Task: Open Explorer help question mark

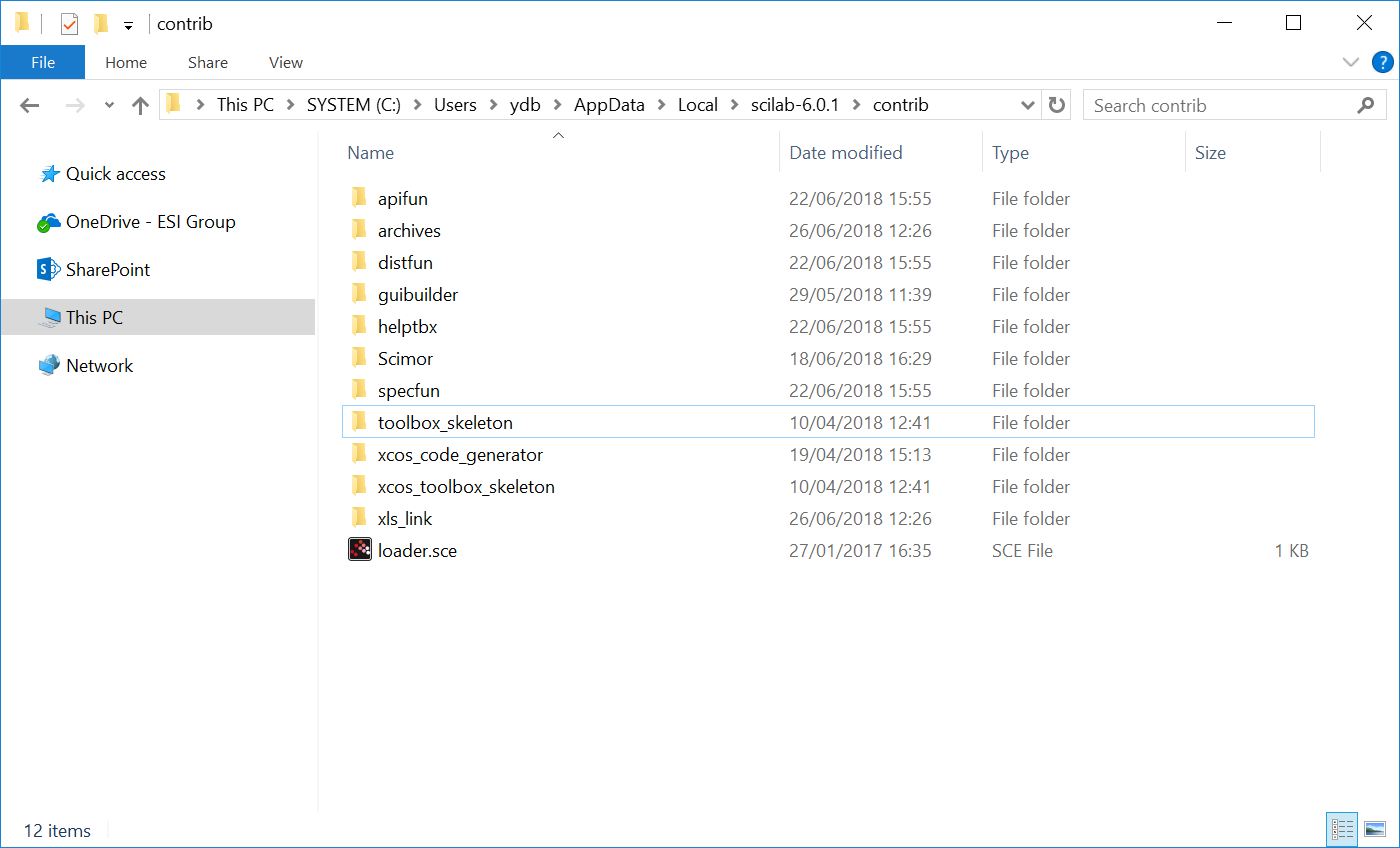Action: [1383, 62]
